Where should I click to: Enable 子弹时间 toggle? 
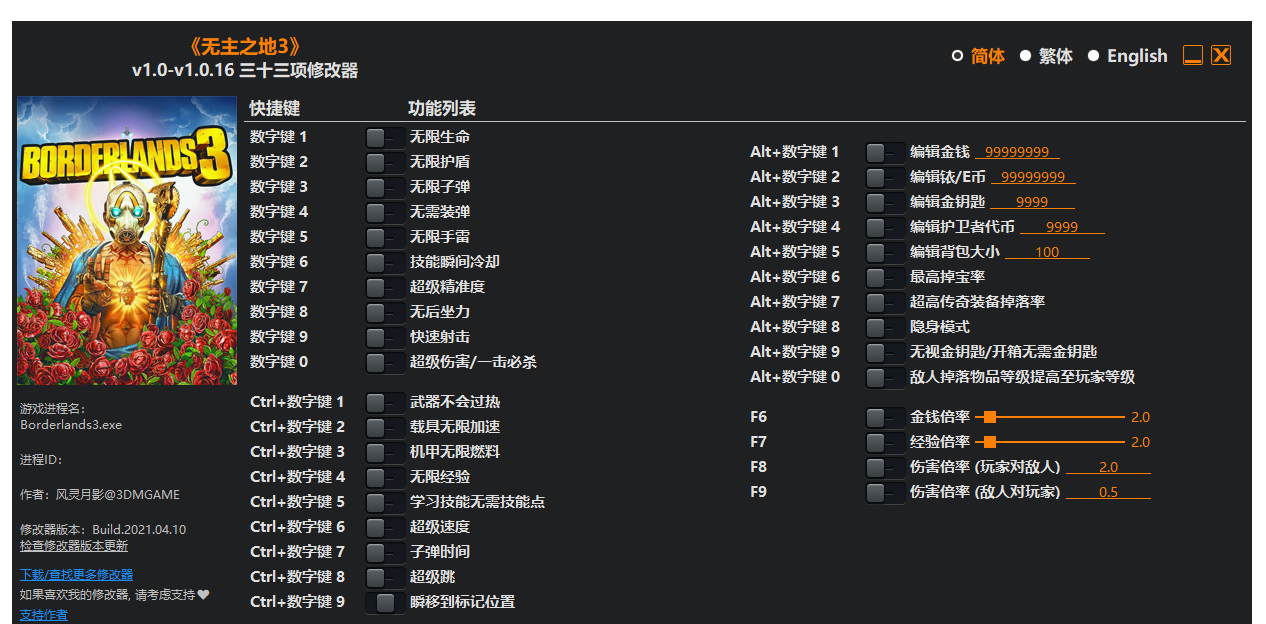click(x=385, y=552)
